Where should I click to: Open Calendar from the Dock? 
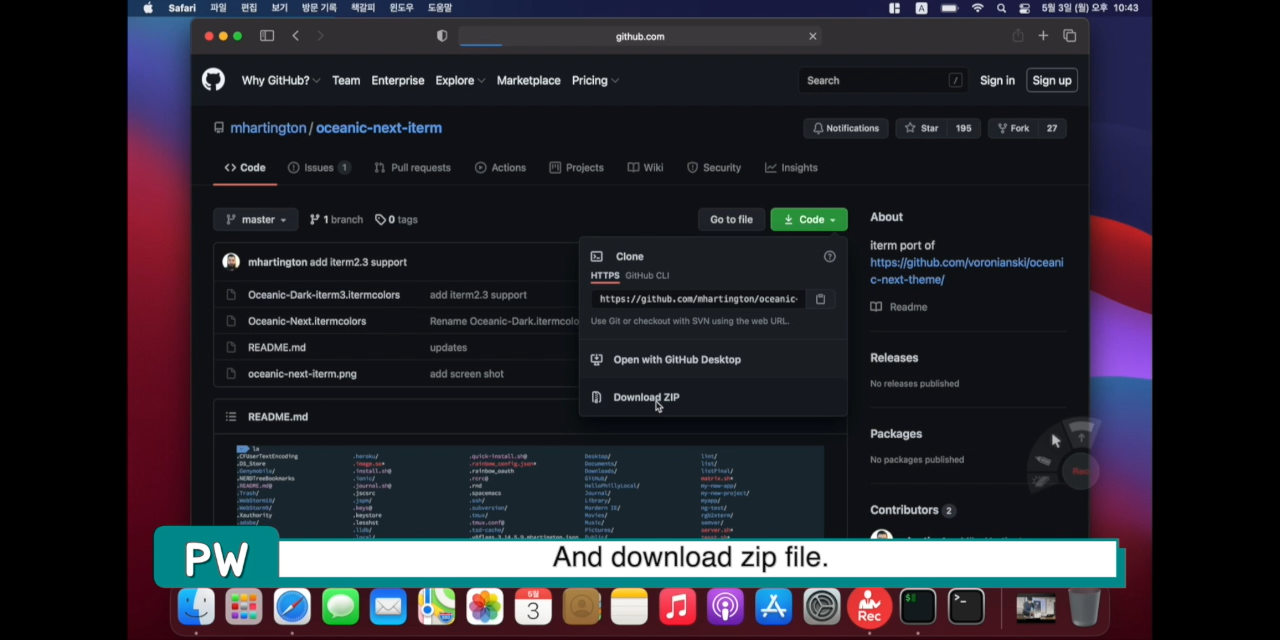tap(533, 606)
